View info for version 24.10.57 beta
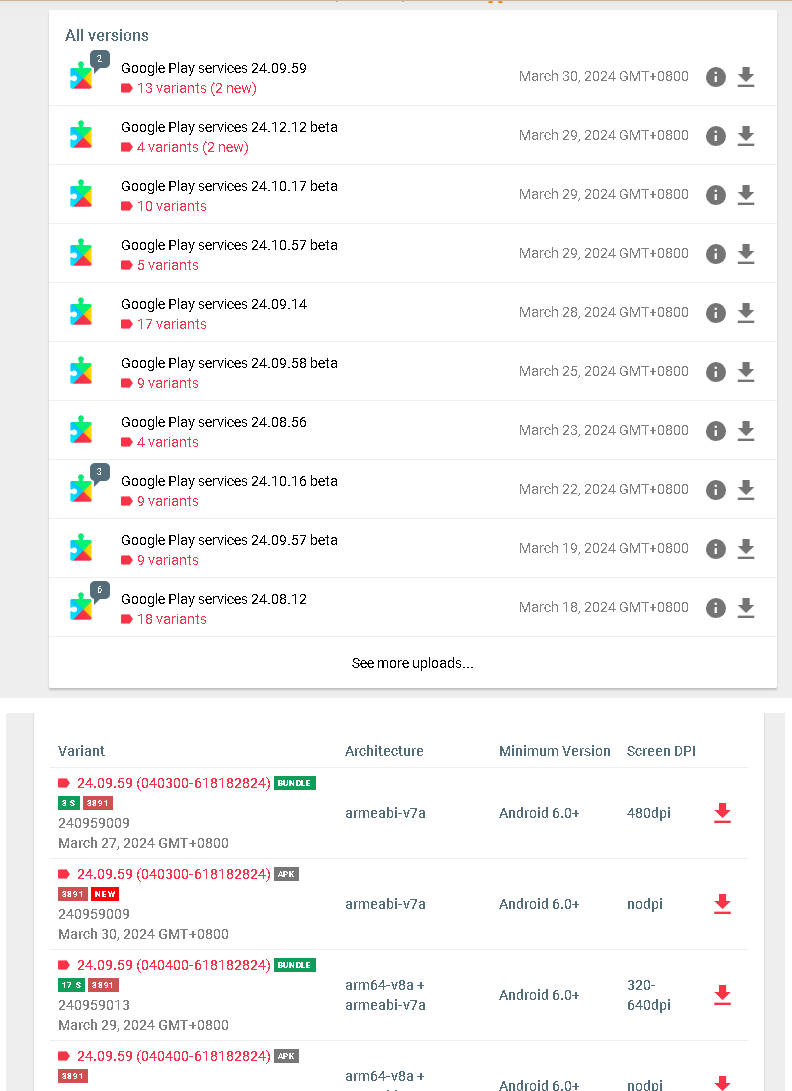792x1091 pixels. (715, 254)
